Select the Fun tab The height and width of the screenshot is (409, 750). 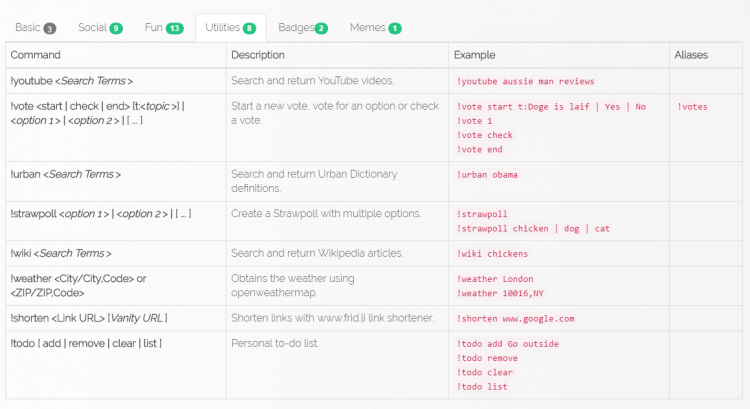(x=164, y=28)
